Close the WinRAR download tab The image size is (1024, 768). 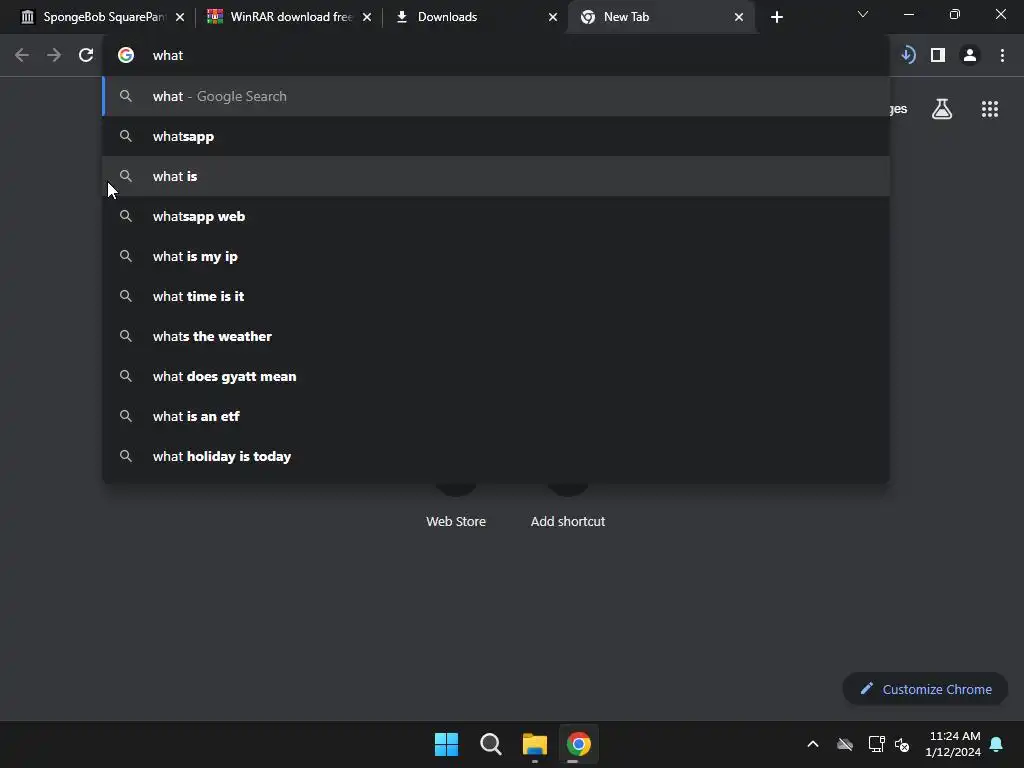pyautogui.click(x=367, y=17)
